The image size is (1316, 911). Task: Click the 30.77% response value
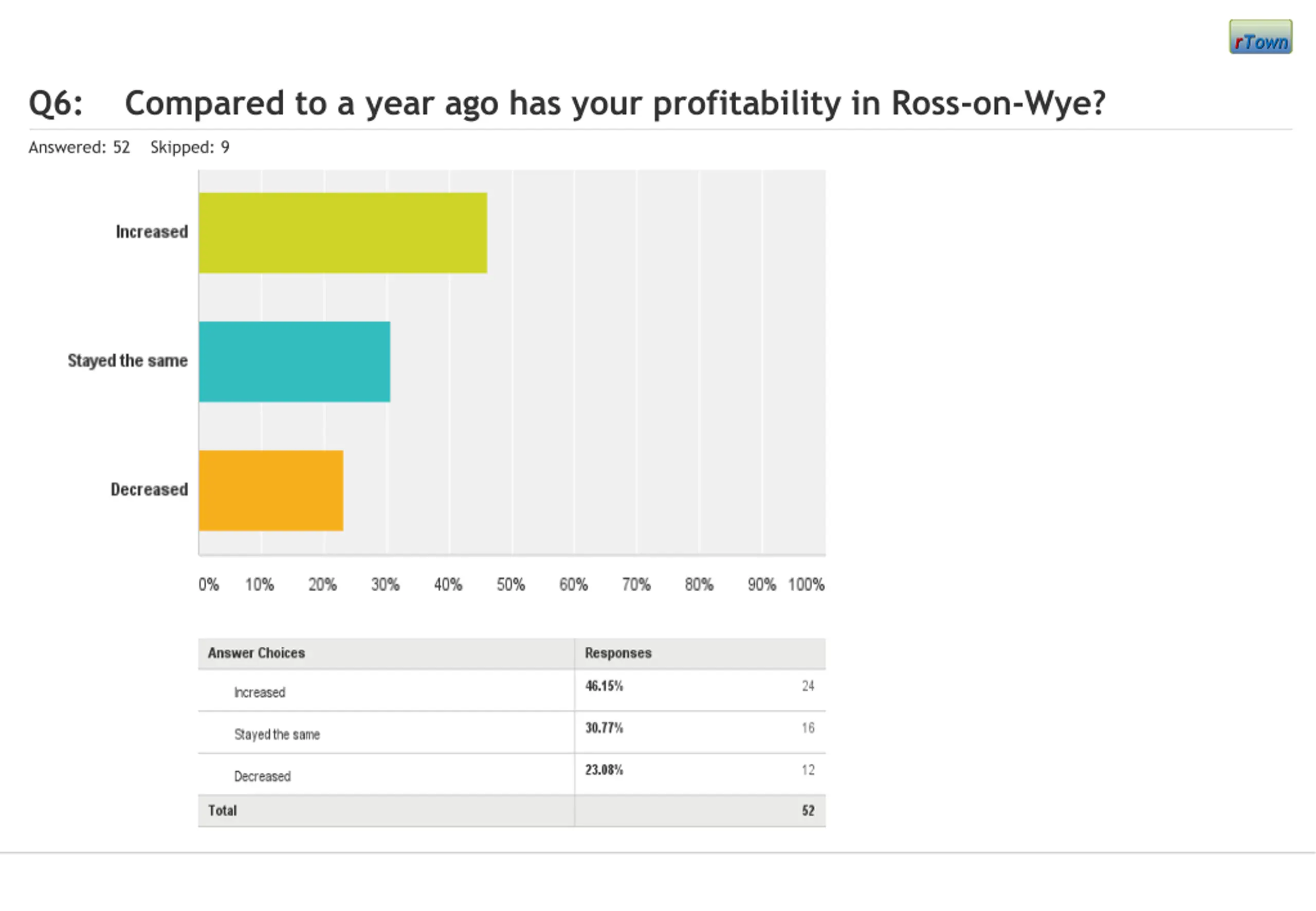[604, 728]
